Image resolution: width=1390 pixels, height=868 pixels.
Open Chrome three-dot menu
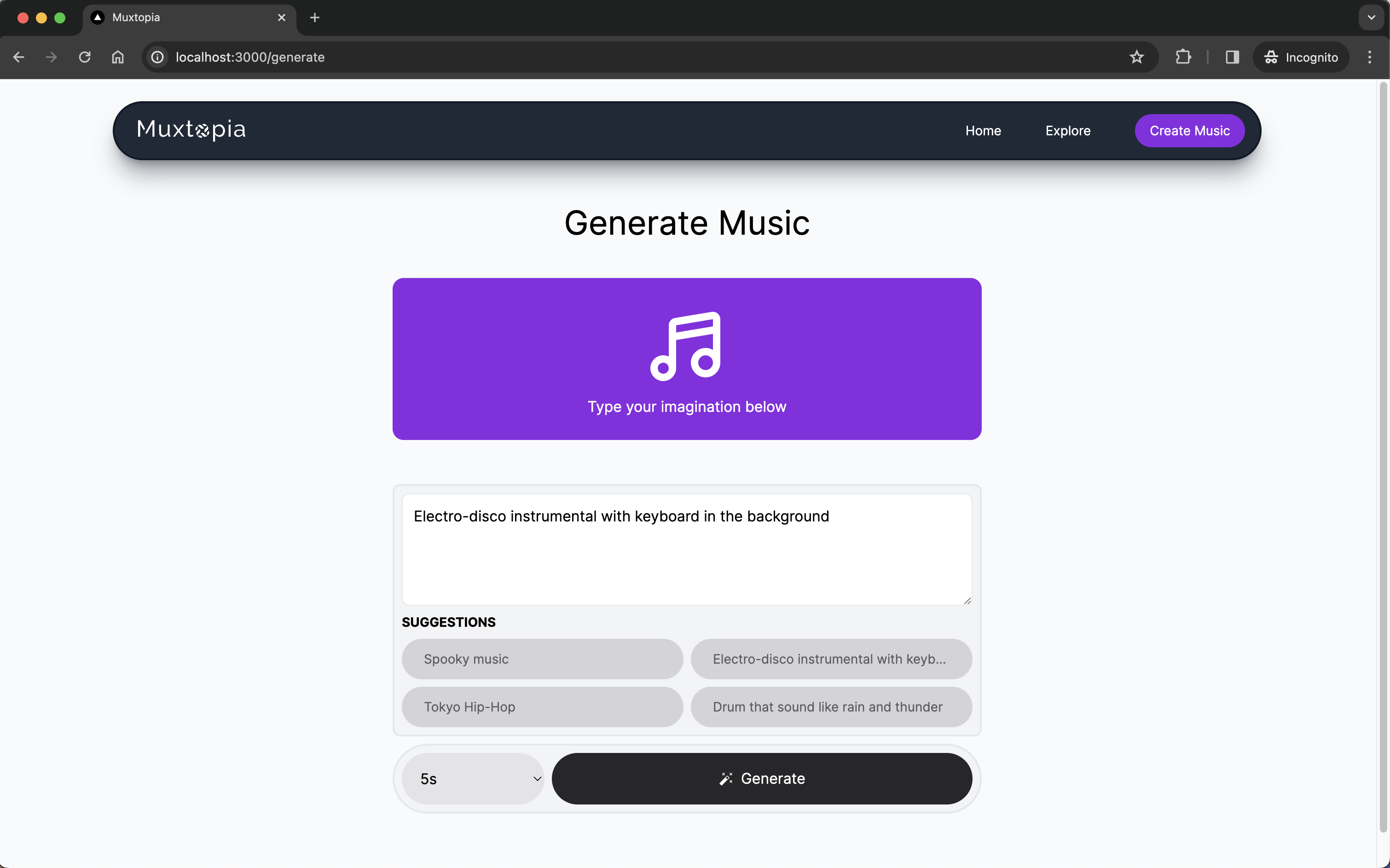1369,57
